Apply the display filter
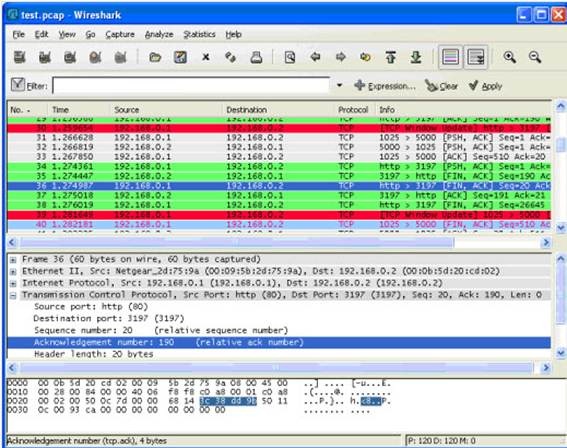The width and height of the screenshot is (567, 448). [x=485, y=86]
